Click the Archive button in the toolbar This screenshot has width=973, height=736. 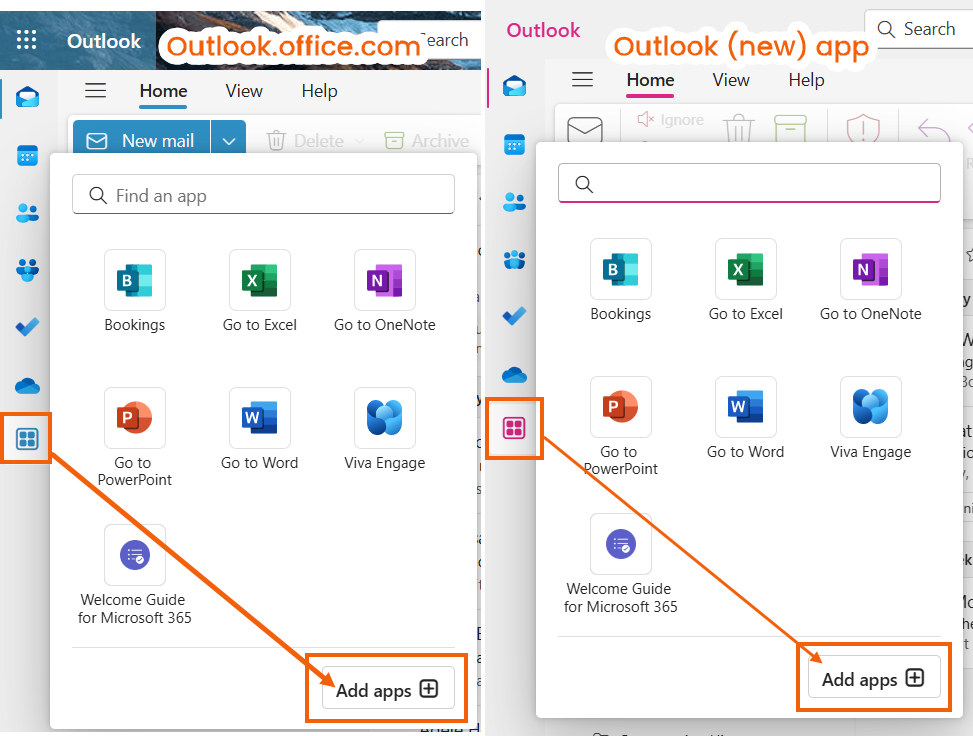click(x=427, y=141)
